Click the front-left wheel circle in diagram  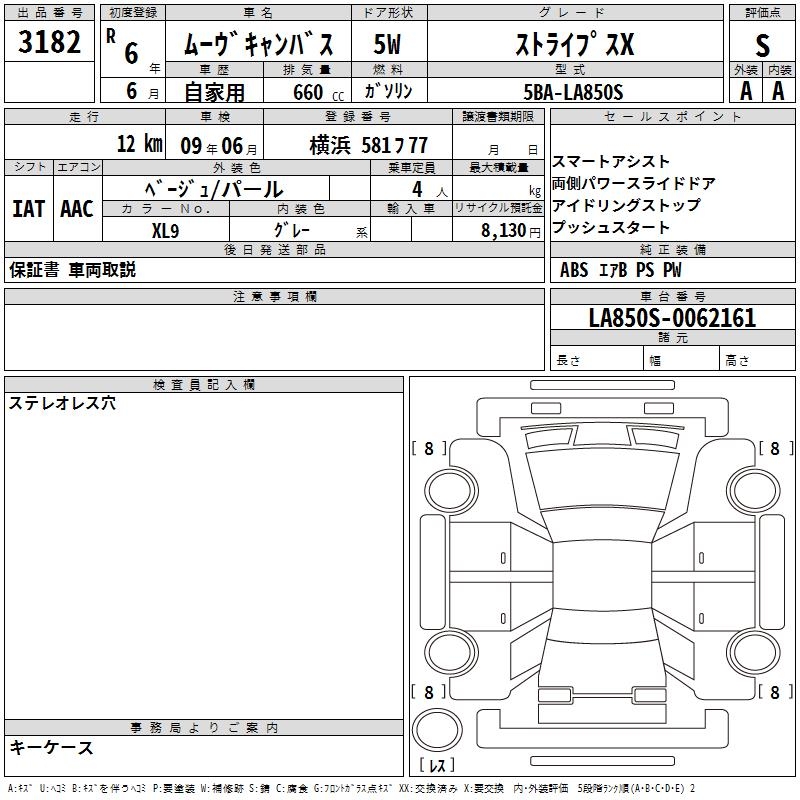451,490
